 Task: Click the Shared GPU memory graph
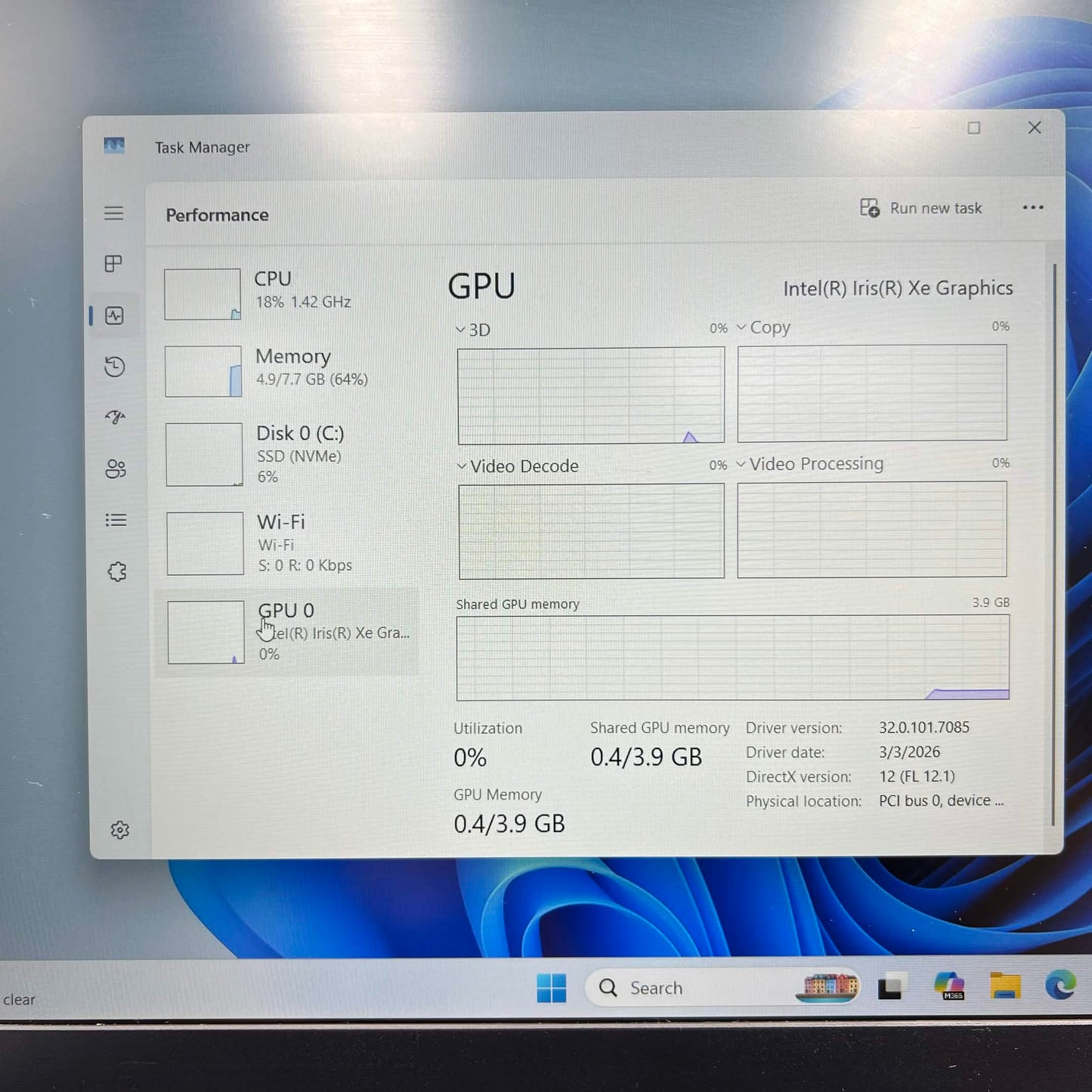click(x=733, y=657)
